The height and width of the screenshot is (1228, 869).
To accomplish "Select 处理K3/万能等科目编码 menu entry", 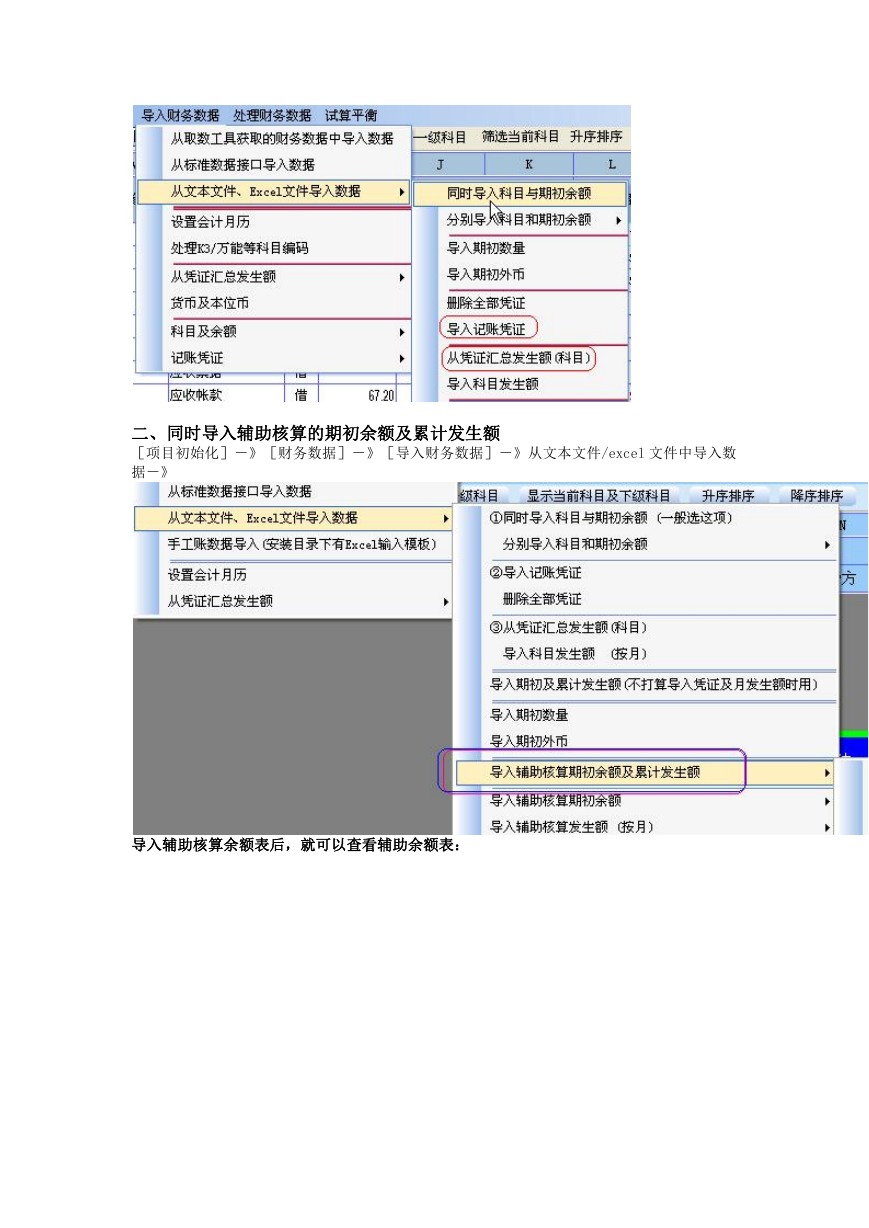I will pyautogui.click(x=273, y=248).
